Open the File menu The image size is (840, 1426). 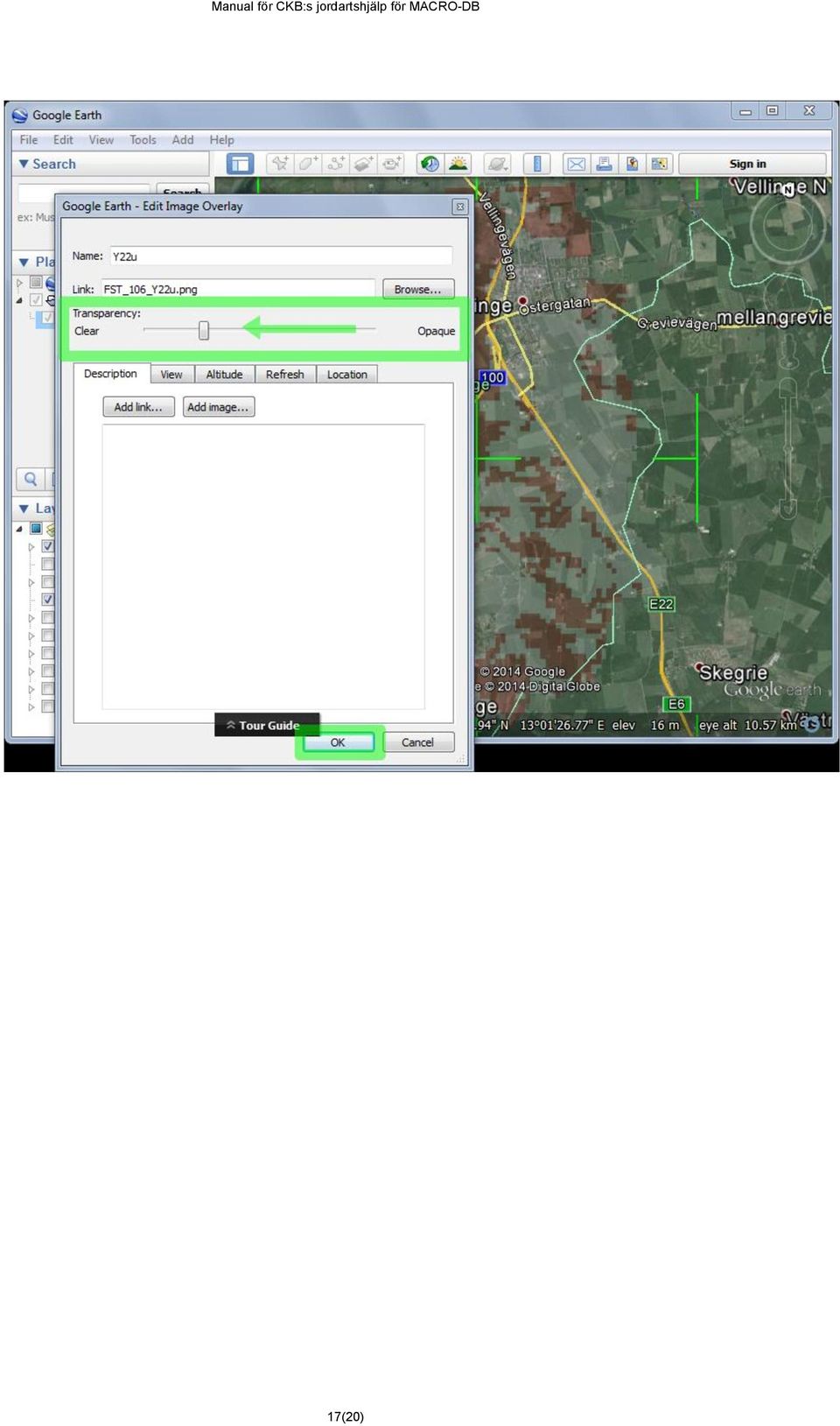tap(29, 140)
